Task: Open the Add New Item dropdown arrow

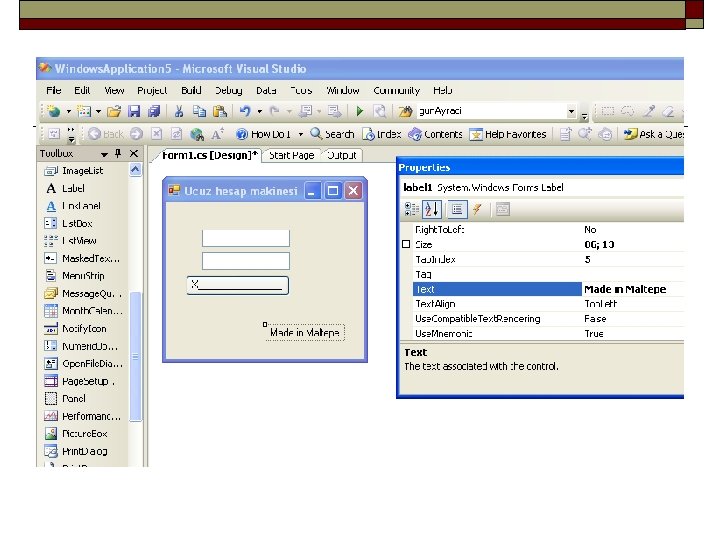Action: [x=98, y=111]
